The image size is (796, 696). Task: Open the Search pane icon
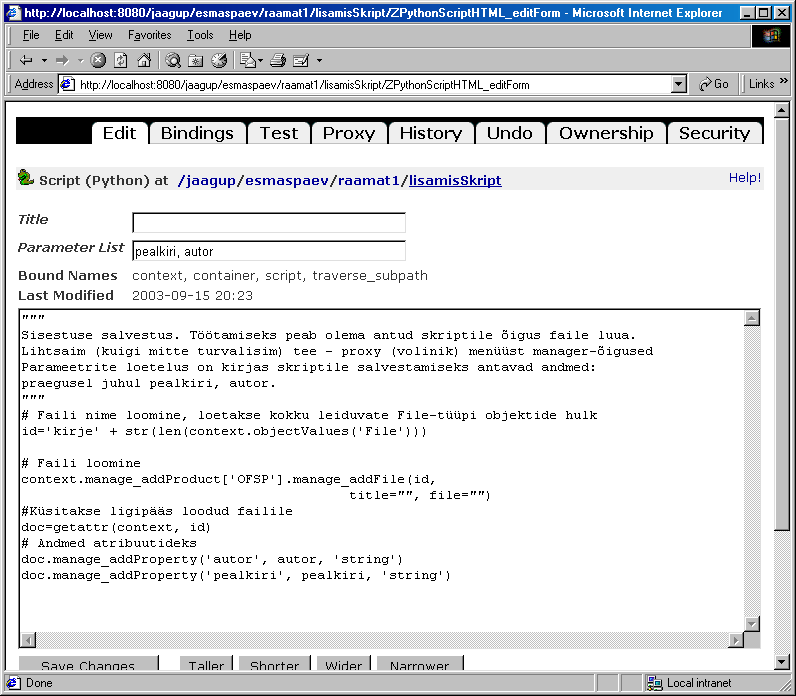coord(174,60)
